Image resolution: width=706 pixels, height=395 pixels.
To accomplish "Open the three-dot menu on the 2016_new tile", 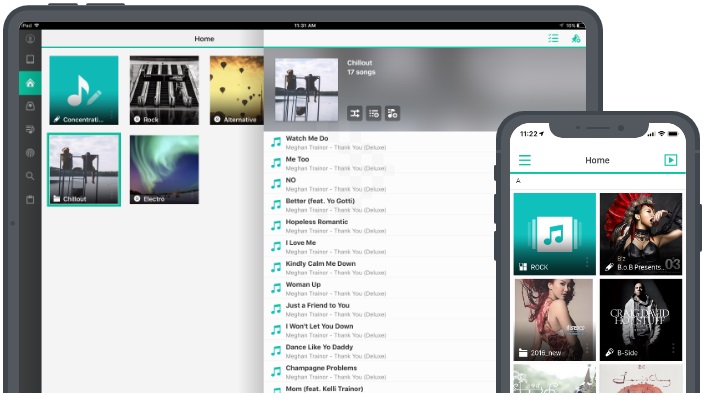I will click(x=587, y=348).
